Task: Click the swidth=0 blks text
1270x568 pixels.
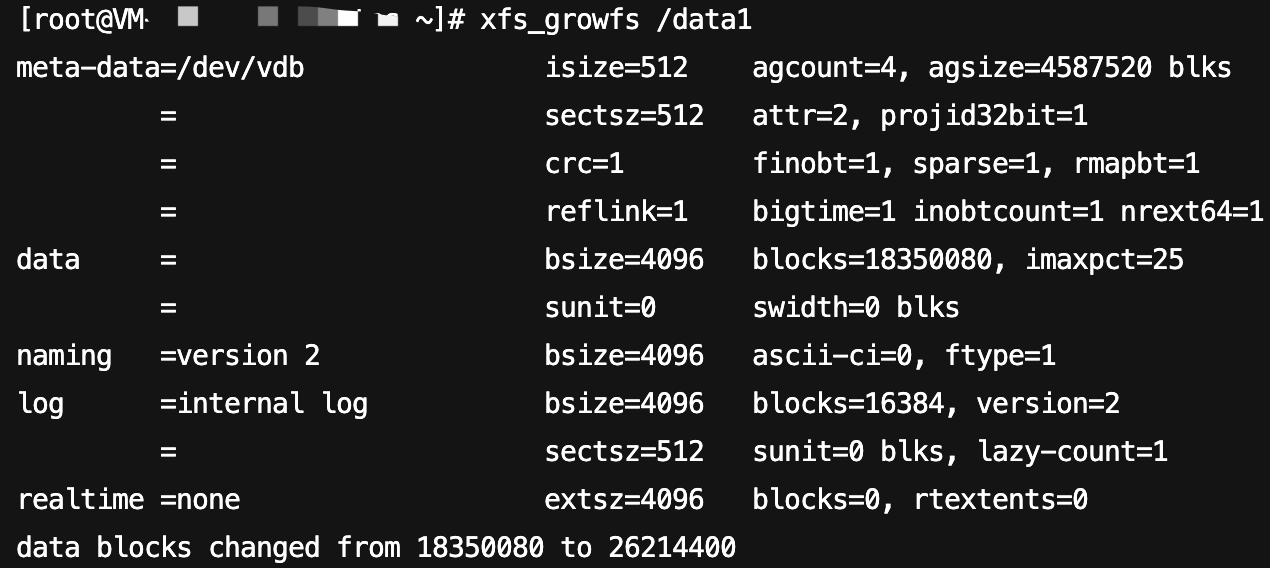Action: (856, 308)
